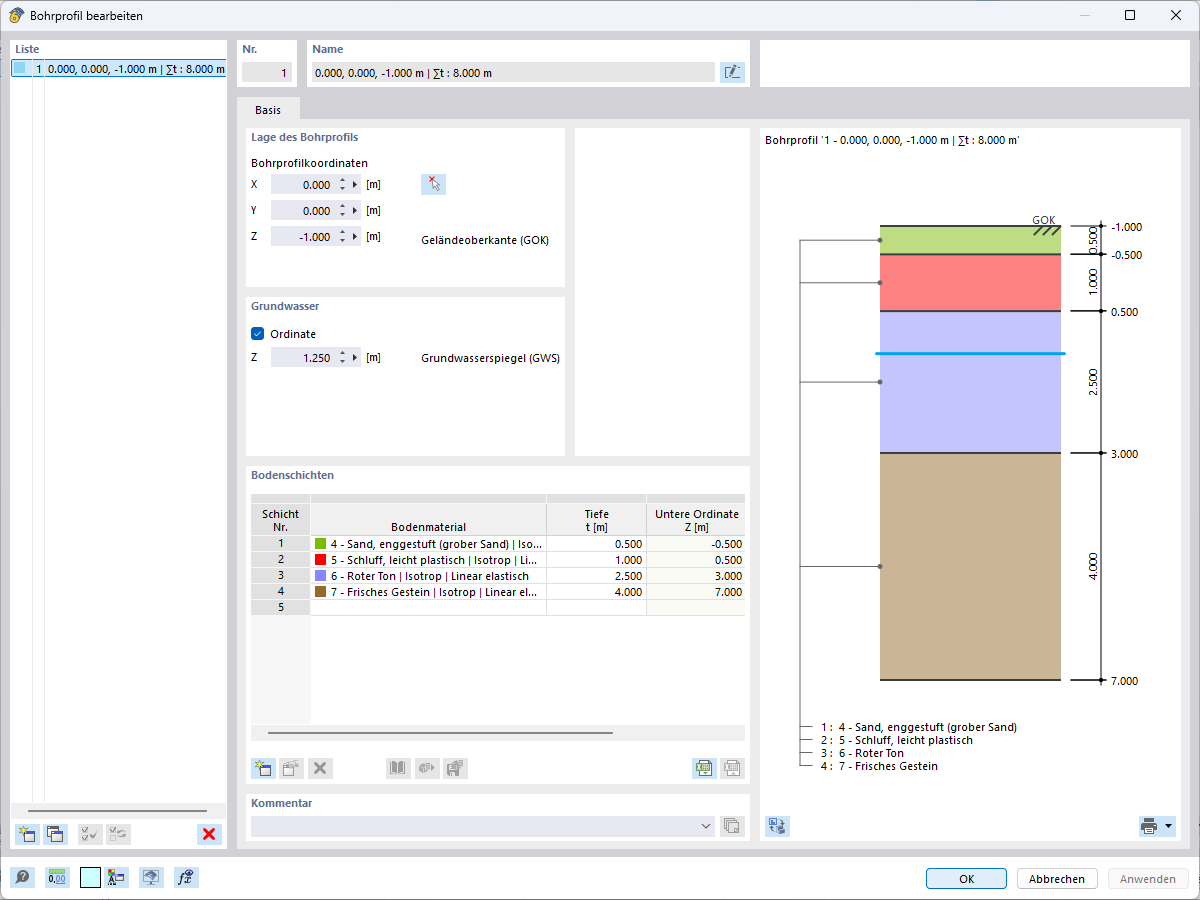This screenshot has width=1200, height=900.
Task: Click lower ordinate cell 3.000
Action: [696, 576]
